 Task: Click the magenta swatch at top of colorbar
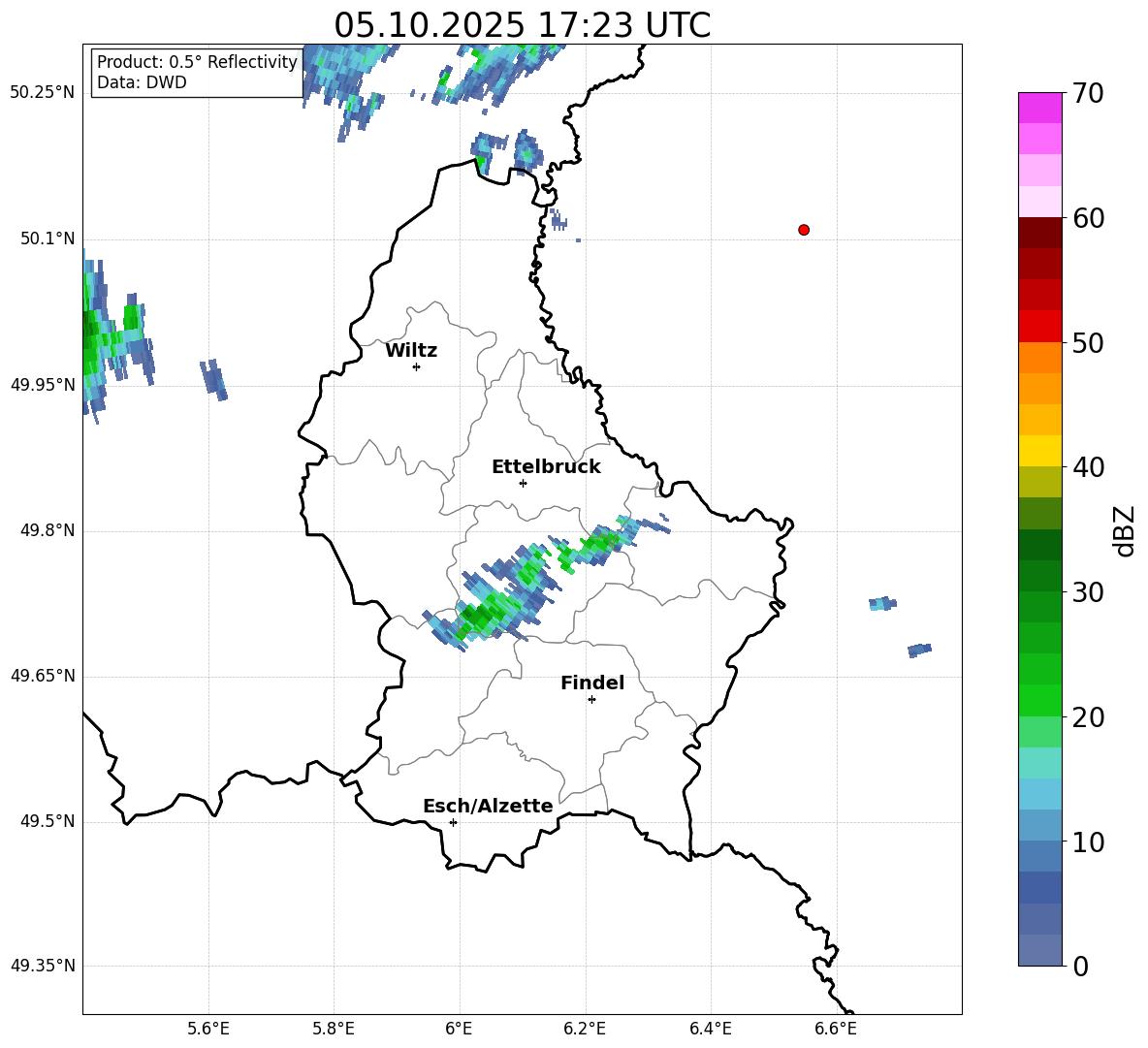(x=1040, y=108)
